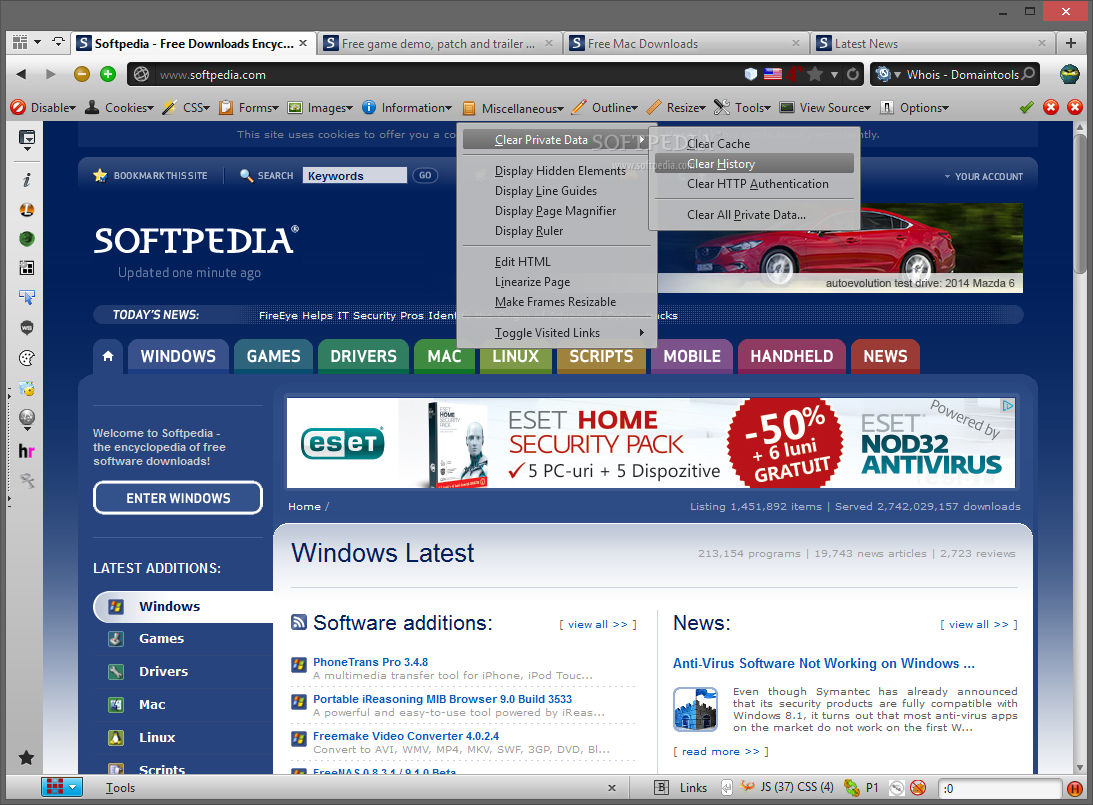
Task: Open the Outline dropdown menu
Action: click(605, 107)
